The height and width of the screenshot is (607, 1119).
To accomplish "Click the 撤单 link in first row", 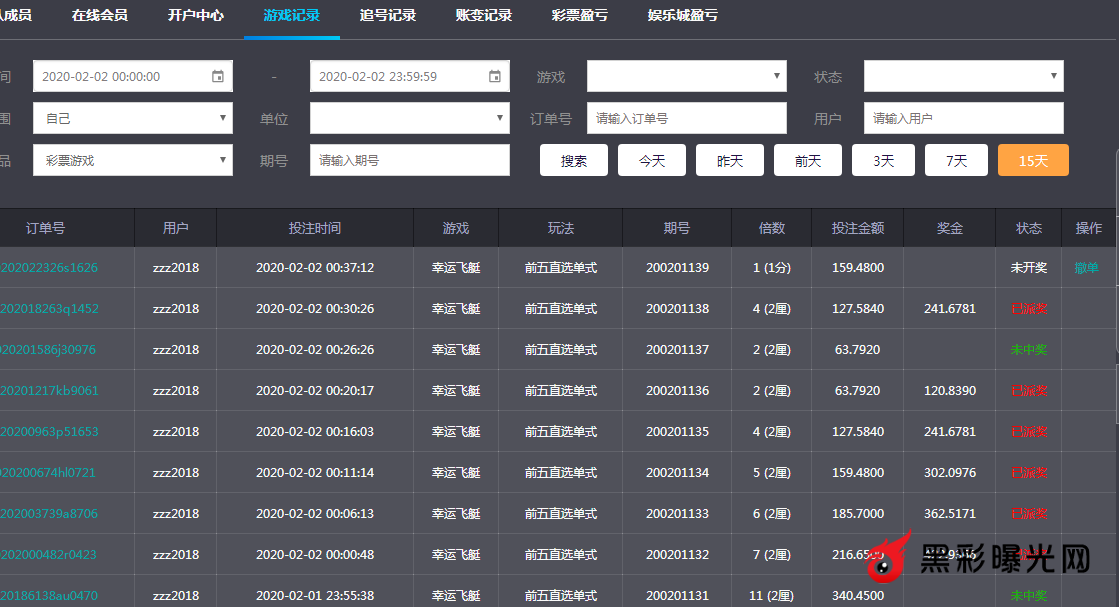I will pos(1086,268).
